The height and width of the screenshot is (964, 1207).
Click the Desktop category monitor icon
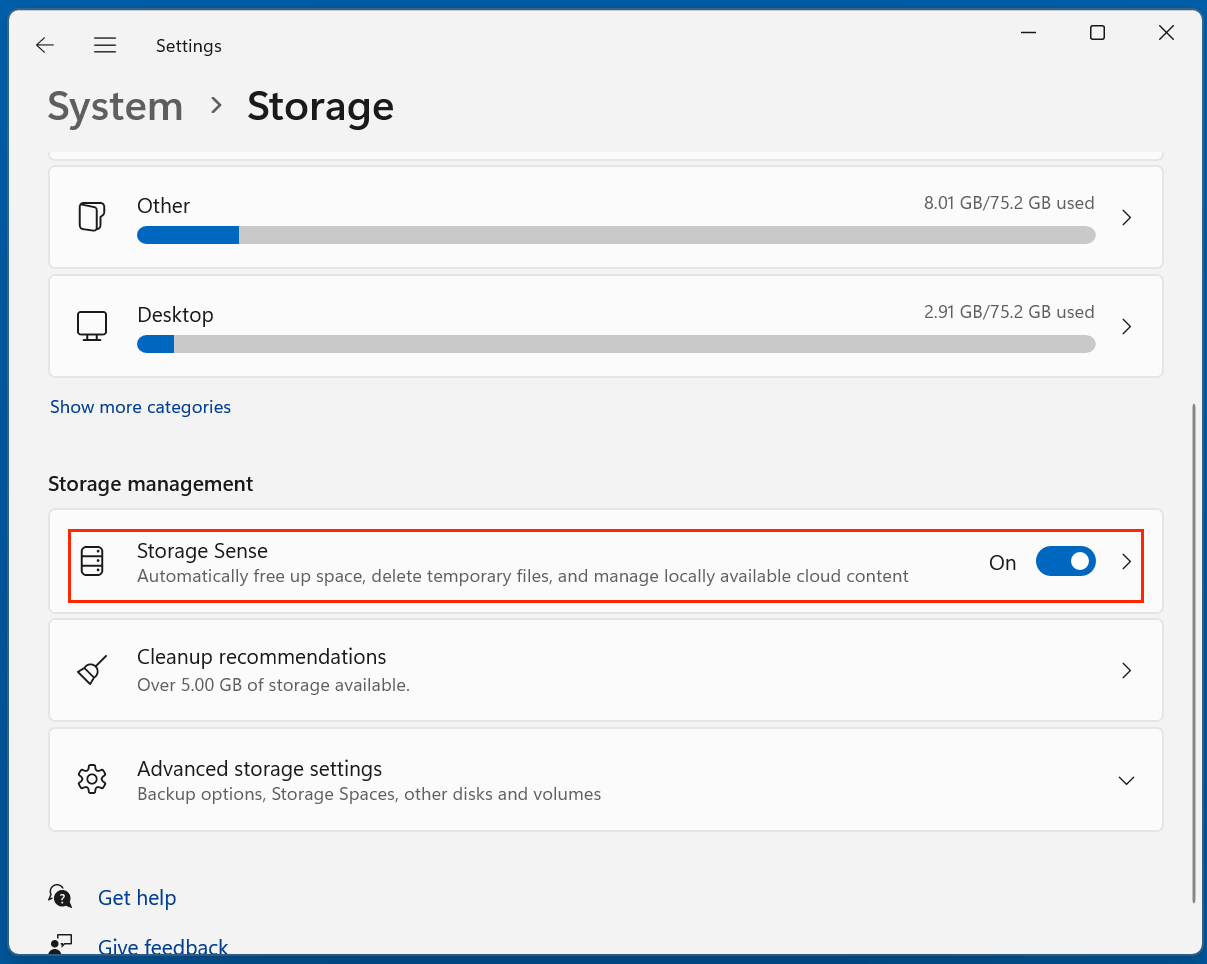pos(92,326)
